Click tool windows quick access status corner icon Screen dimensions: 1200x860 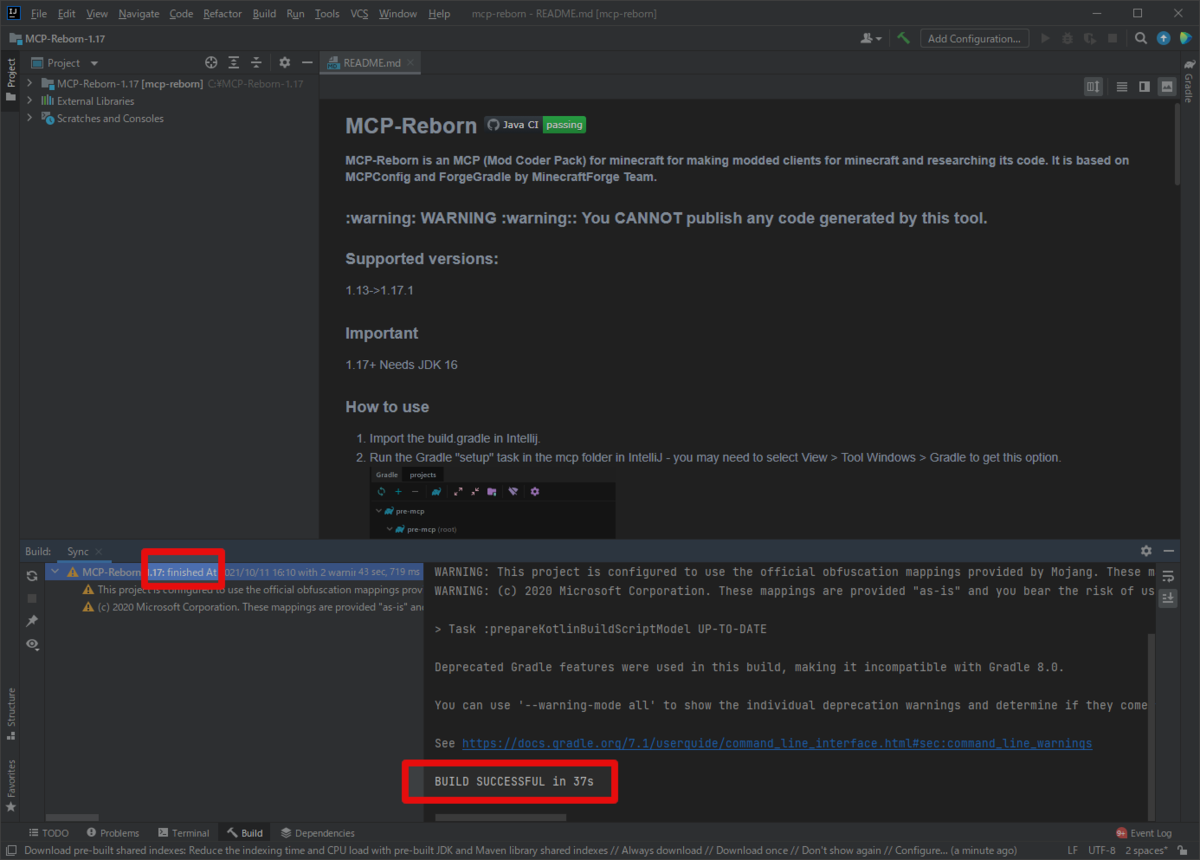(x=9, y=851)
